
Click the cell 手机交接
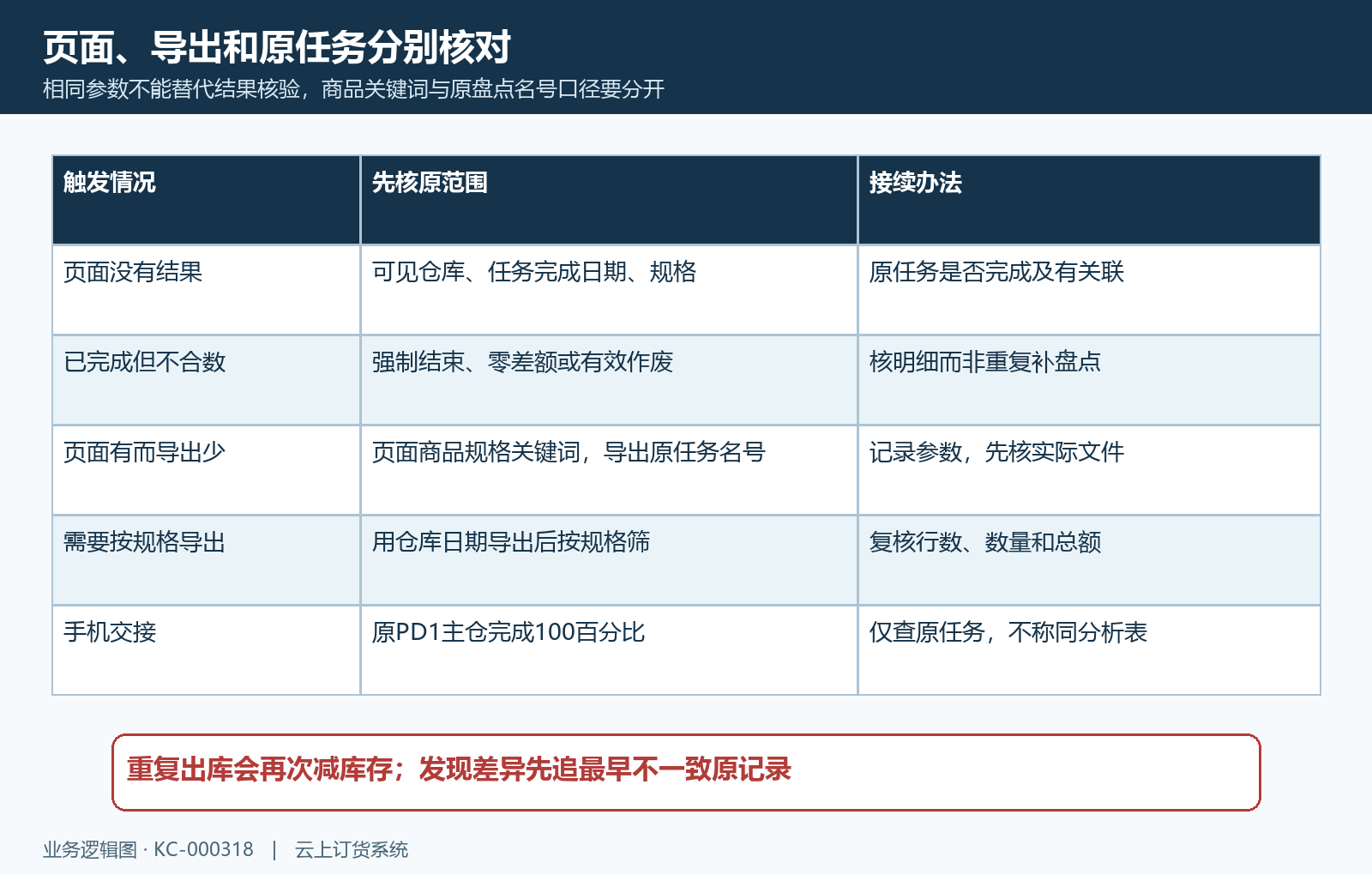(206, 650)
